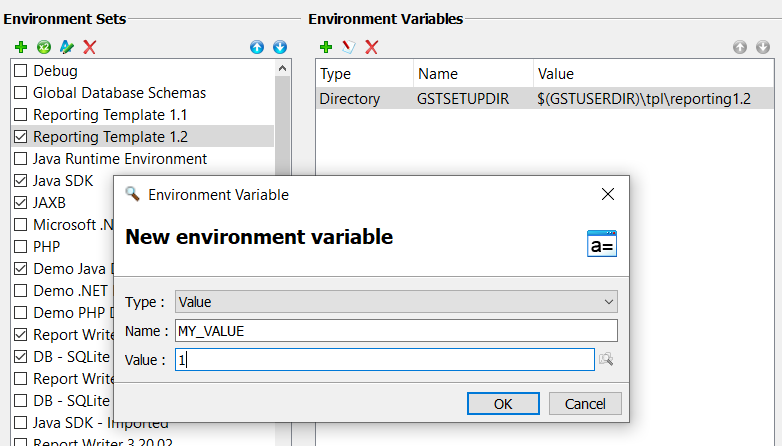Select the Java Runtime Environment entry

120,159
